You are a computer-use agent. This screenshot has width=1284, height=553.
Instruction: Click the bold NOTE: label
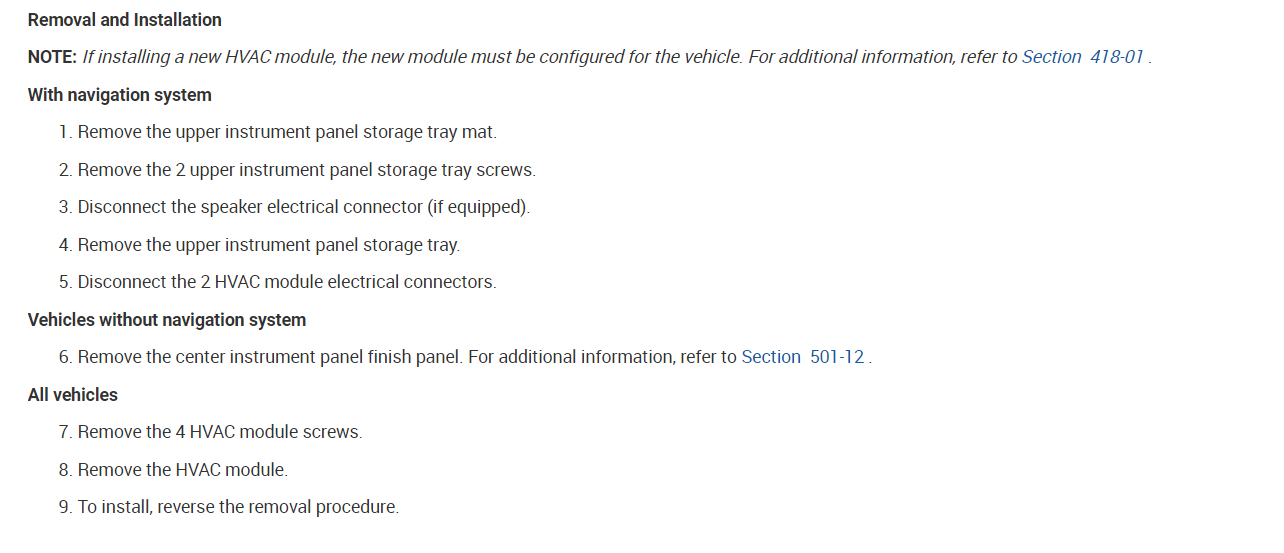[x=52, y=57]
